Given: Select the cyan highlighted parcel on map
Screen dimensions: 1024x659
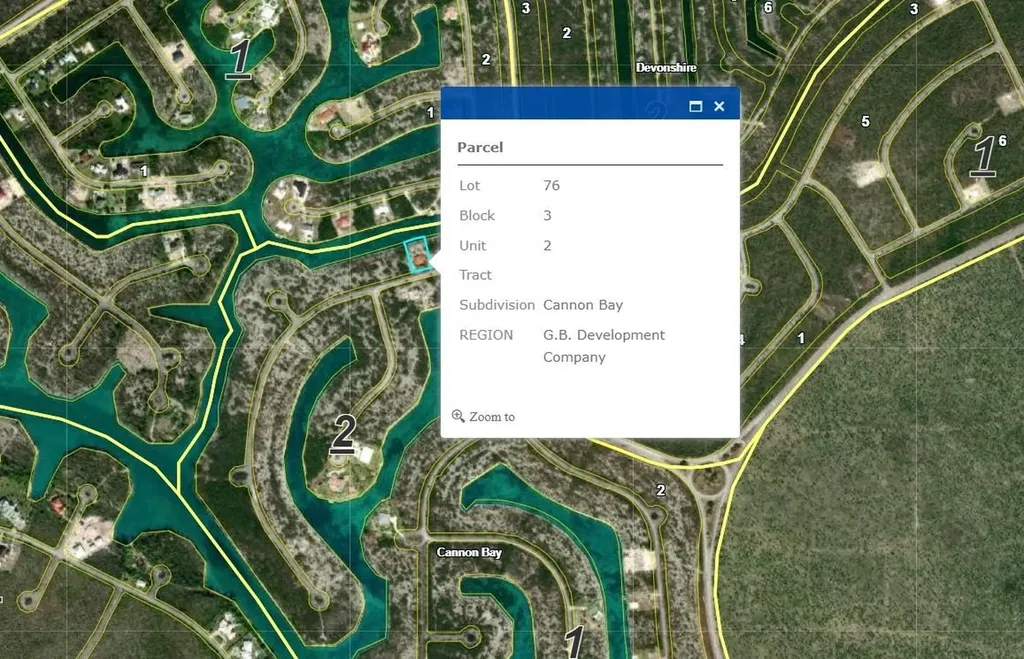Looking at the screenshot, I should point(417,256).
